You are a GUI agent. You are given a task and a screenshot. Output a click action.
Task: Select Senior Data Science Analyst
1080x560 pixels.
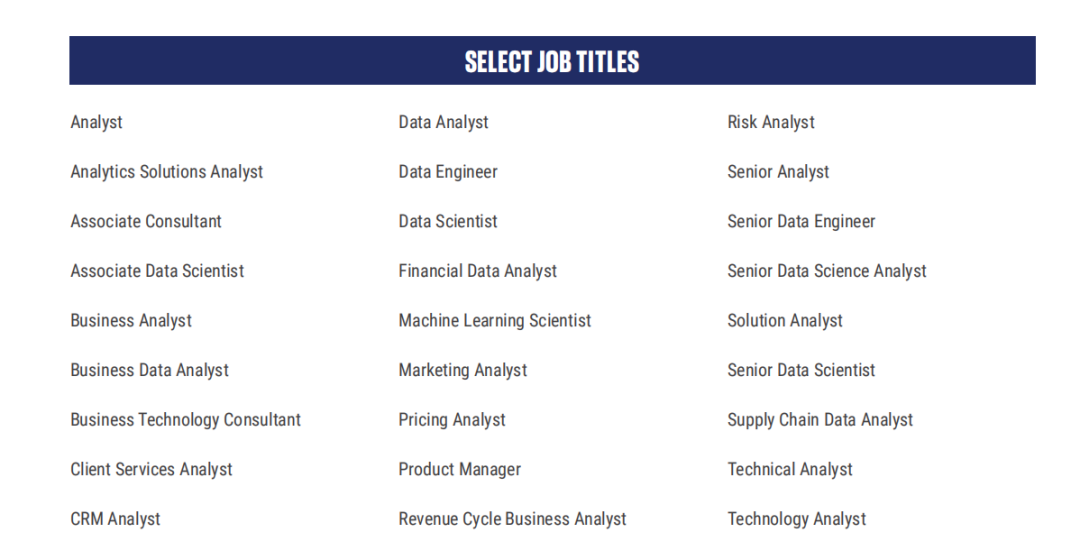click(x=827, y=271)
